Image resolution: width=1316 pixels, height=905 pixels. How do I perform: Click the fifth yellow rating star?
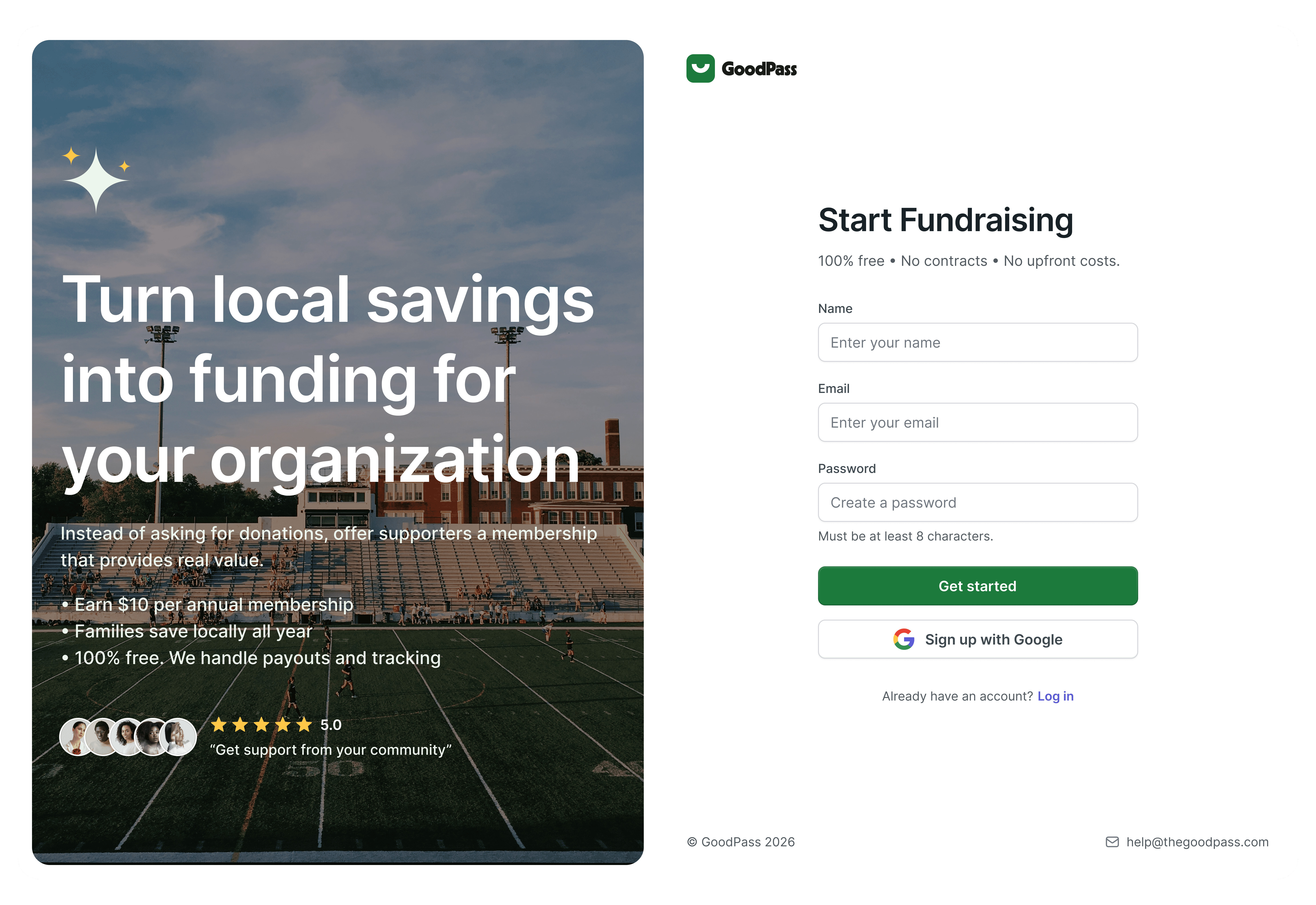(305, 725)
